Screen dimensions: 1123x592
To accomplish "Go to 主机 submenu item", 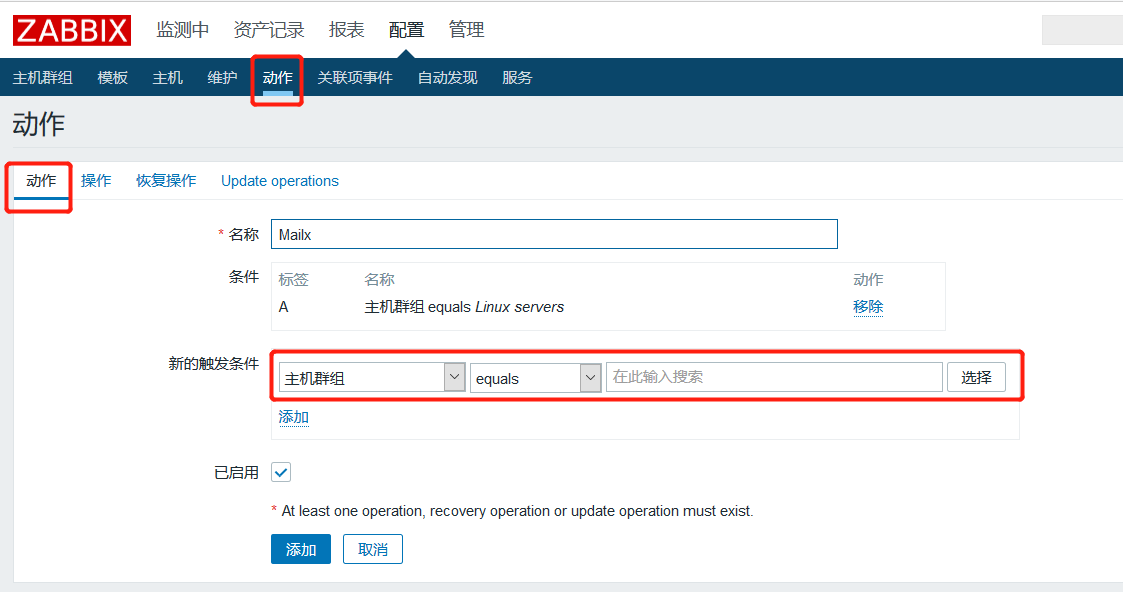I will click(x=168, y=77).
